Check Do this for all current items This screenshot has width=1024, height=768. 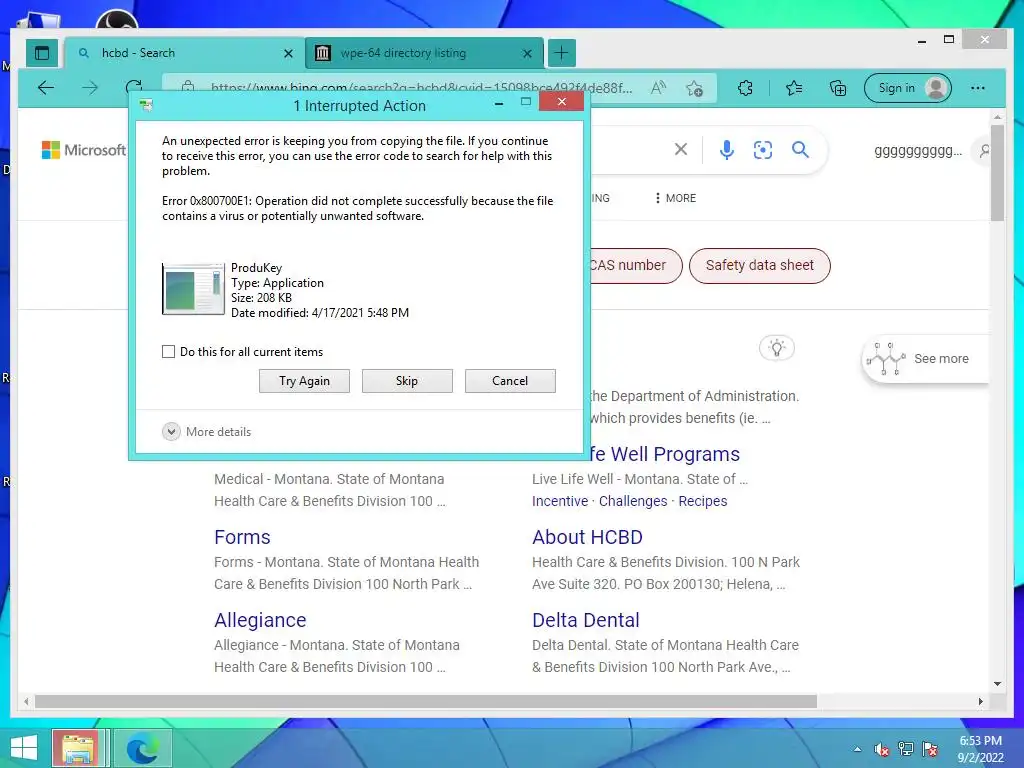(168, 351)
